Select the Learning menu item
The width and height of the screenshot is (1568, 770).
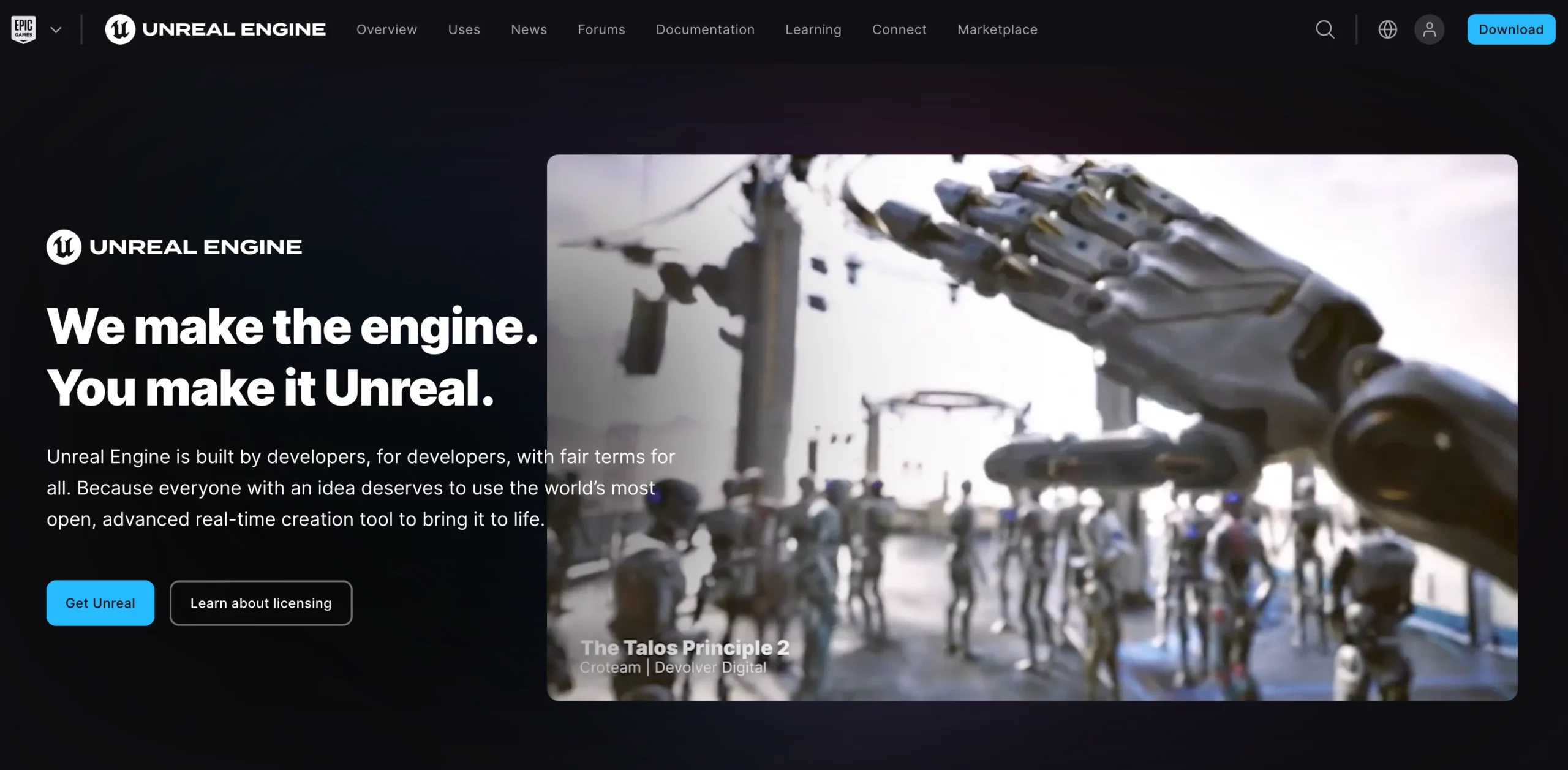click(x=813, y=29)
